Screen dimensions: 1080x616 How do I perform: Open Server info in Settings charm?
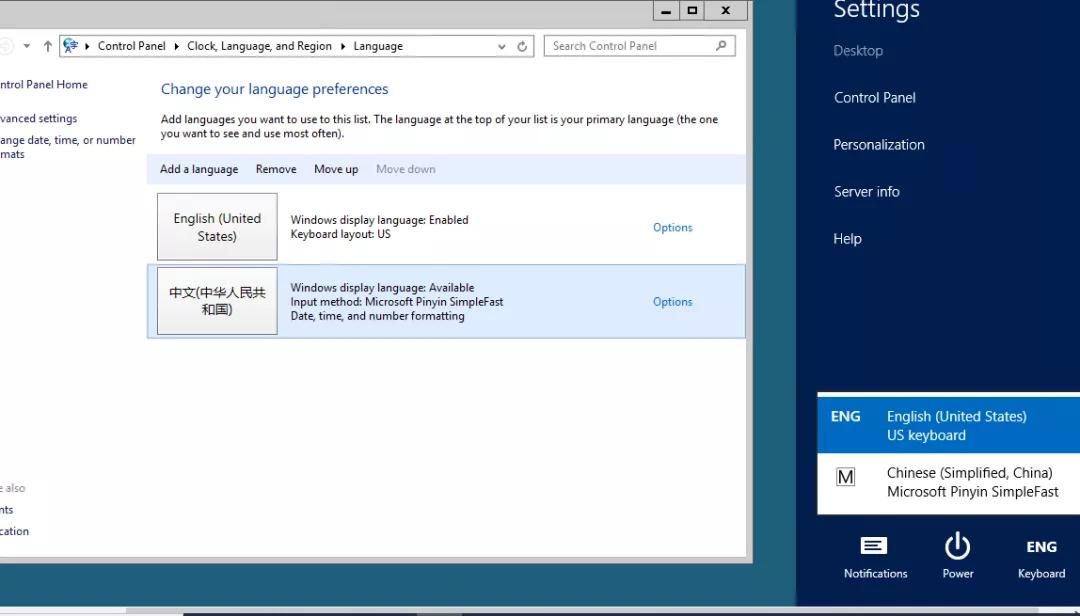point(866,192)
